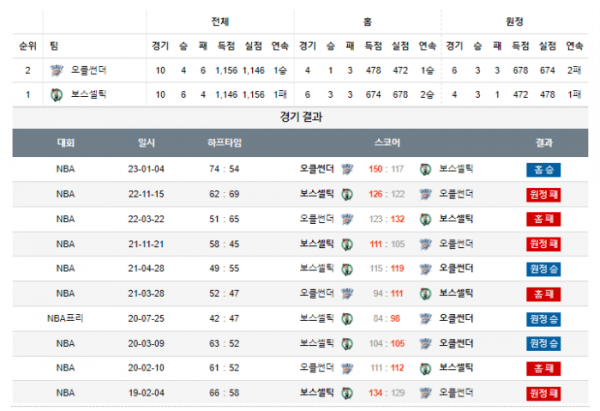The image size is (600, 411).
Task: Click Celtics logo in 20-03-09 match row
Action: pyautogui.click(x=347, y=344)
